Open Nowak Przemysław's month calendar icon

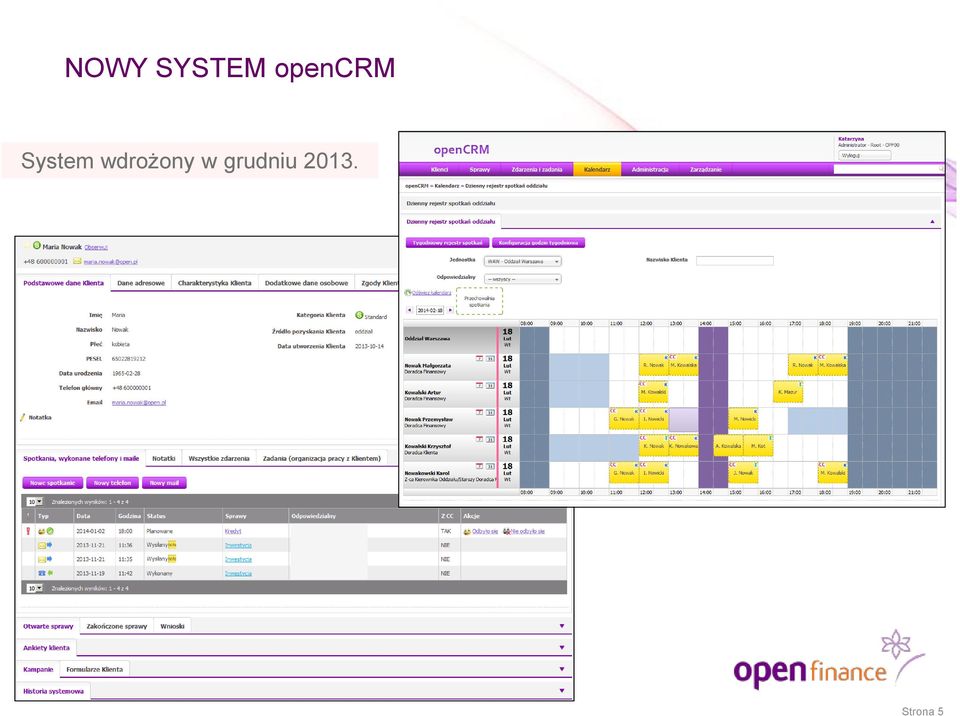[490, 412]
